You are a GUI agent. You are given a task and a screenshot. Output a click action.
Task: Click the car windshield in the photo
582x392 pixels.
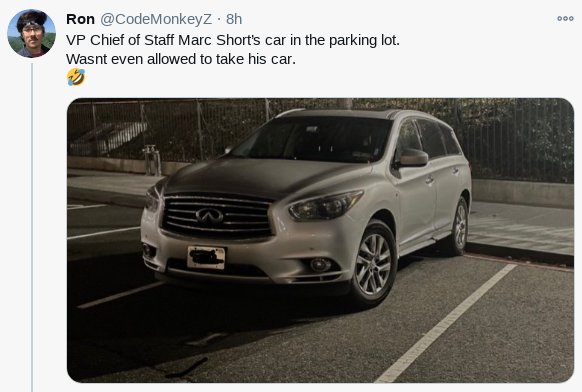312,139
